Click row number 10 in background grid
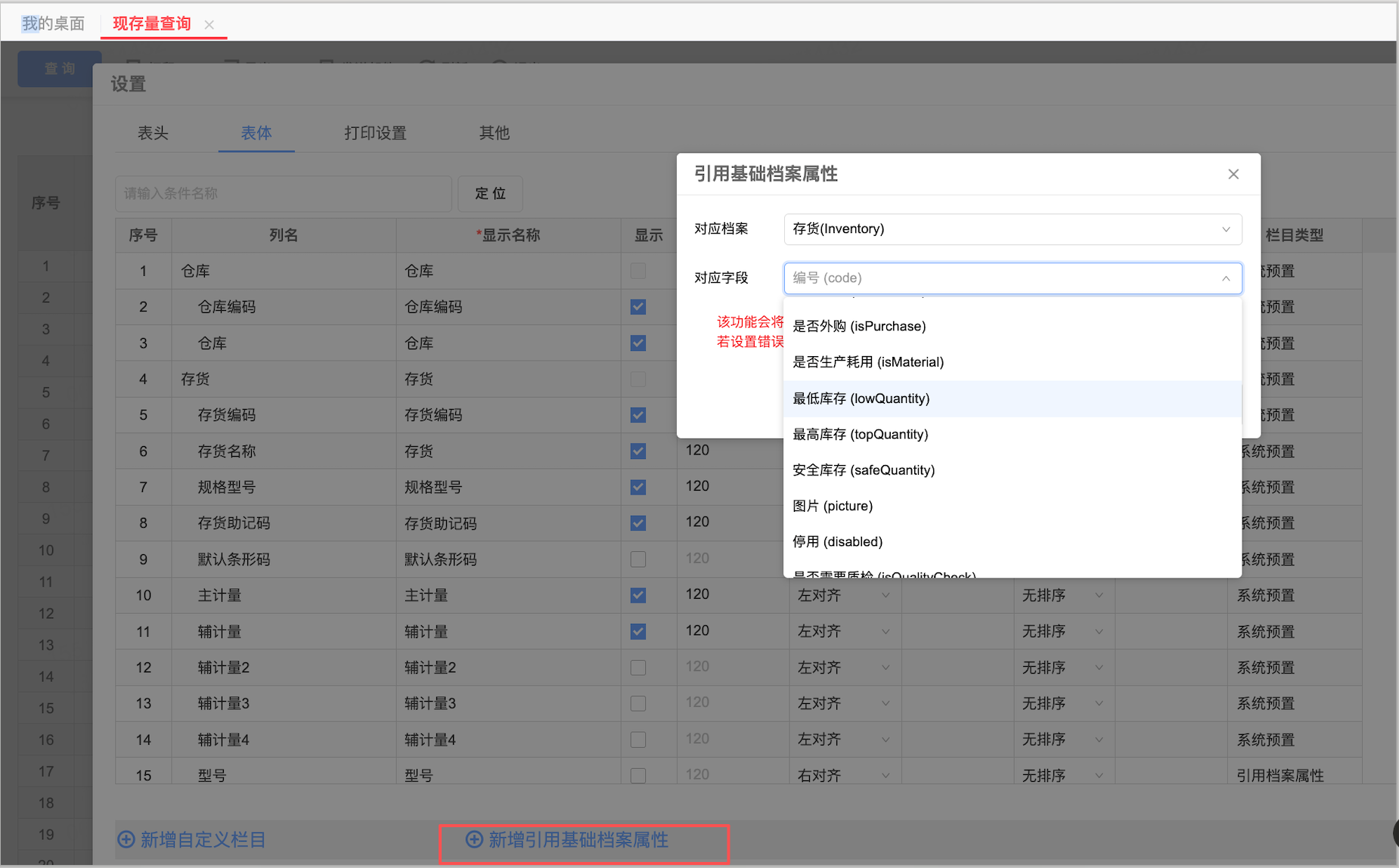 point(46,550)
